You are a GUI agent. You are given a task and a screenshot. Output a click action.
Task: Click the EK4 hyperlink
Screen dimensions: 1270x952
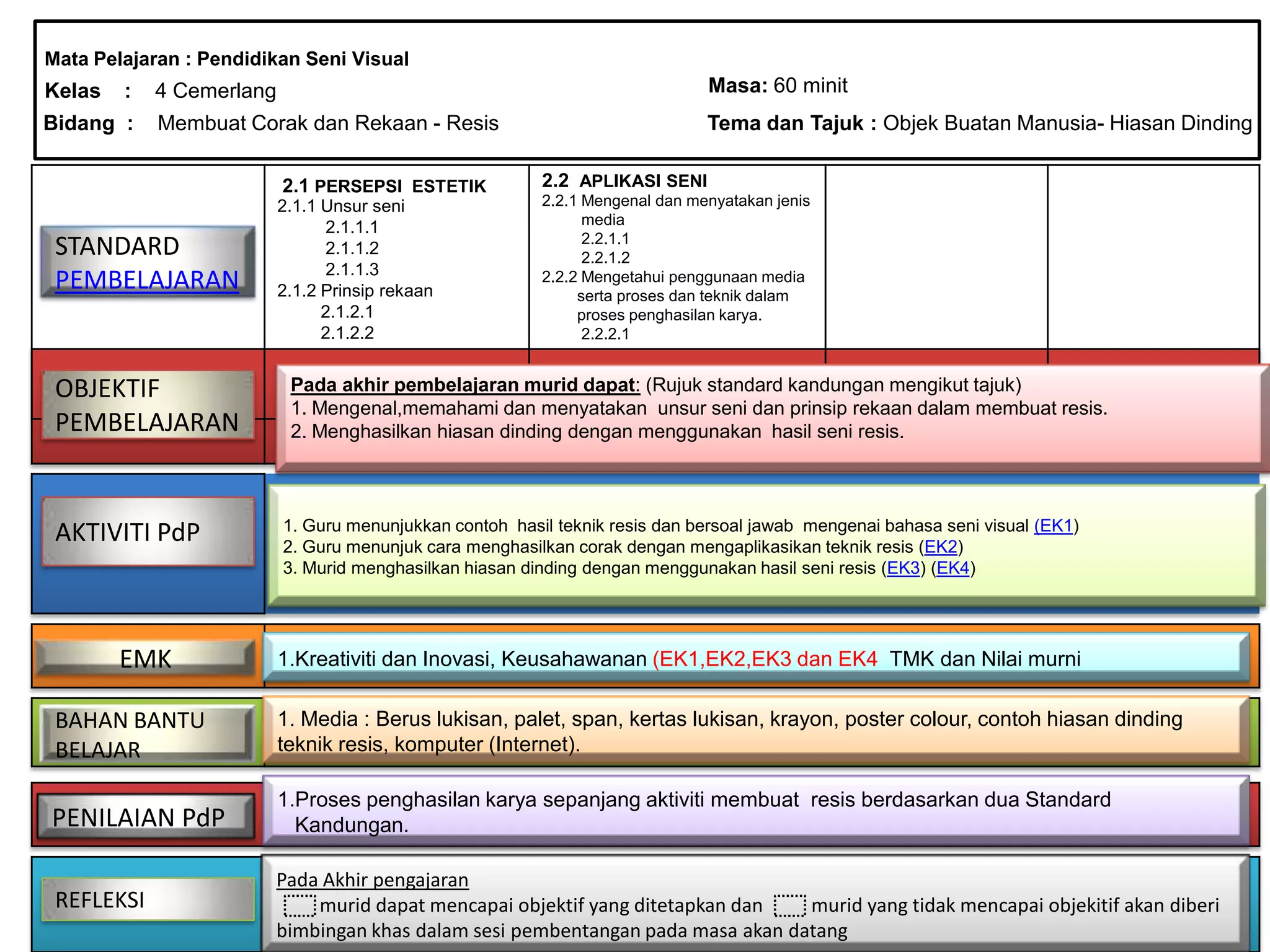(x=952, y=568)
